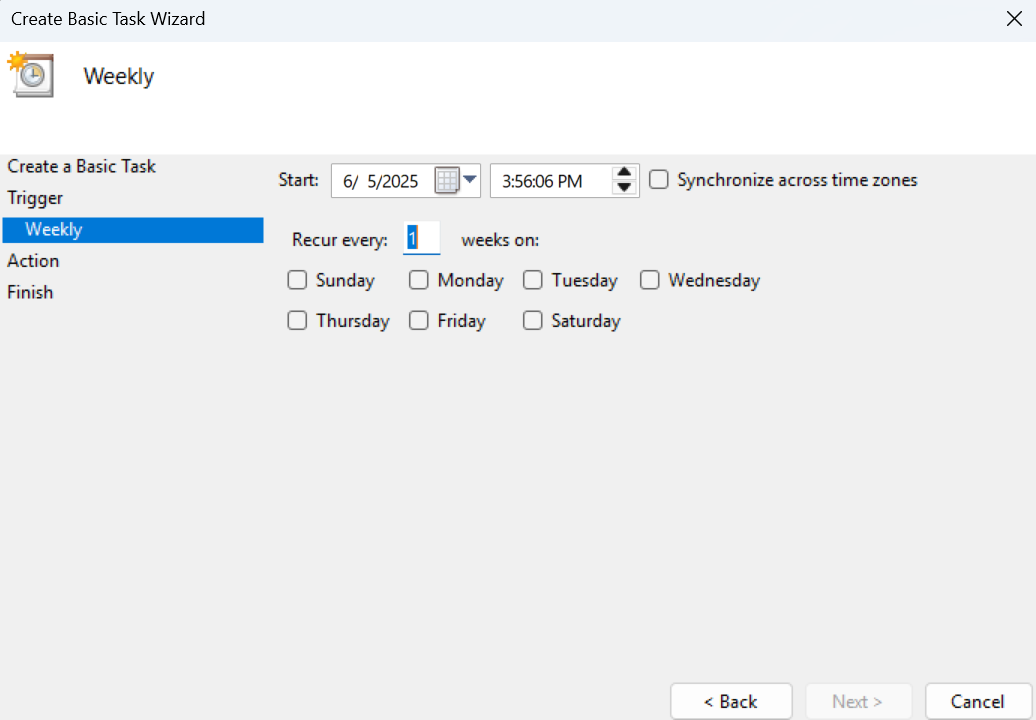1036x720 pixels.
Task: Mark Saturday as a recurrence day
Action: point(533,321)
